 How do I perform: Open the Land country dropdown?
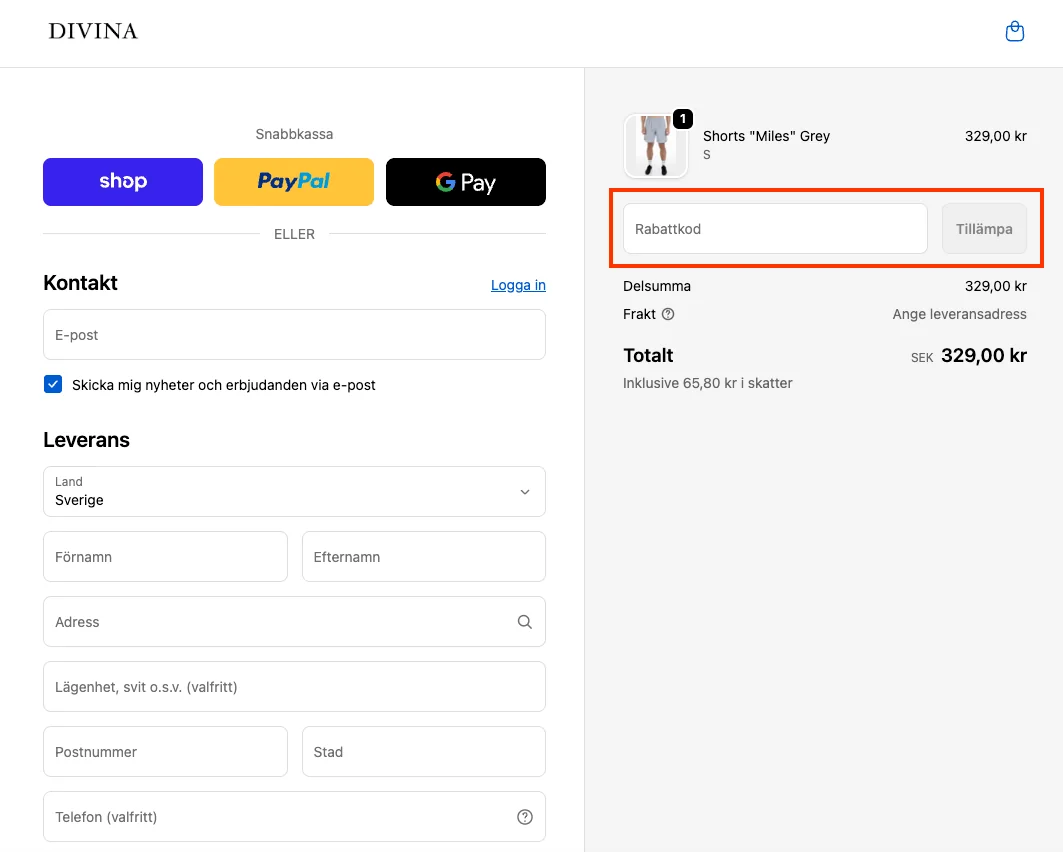click(x=294, y=492)
